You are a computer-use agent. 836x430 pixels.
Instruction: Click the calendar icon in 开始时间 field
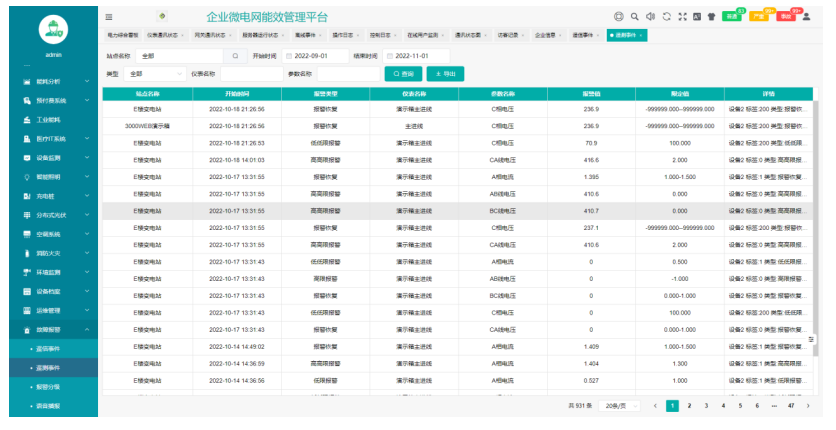click(x=289, y=56)
